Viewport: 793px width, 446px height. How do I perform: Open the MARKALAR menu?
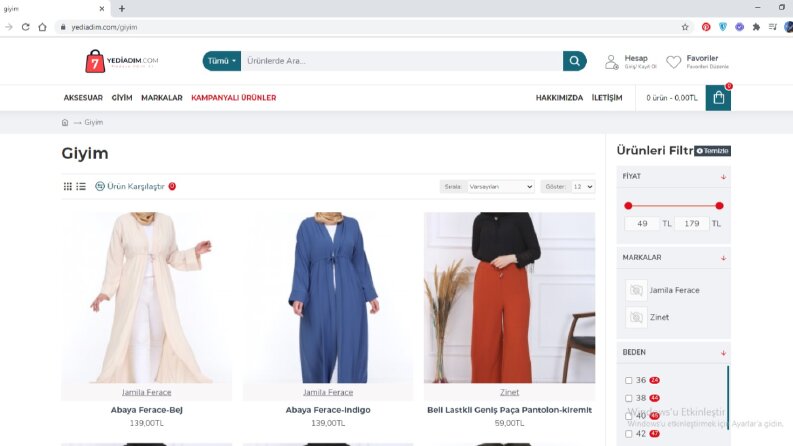[x=162, y=98]
